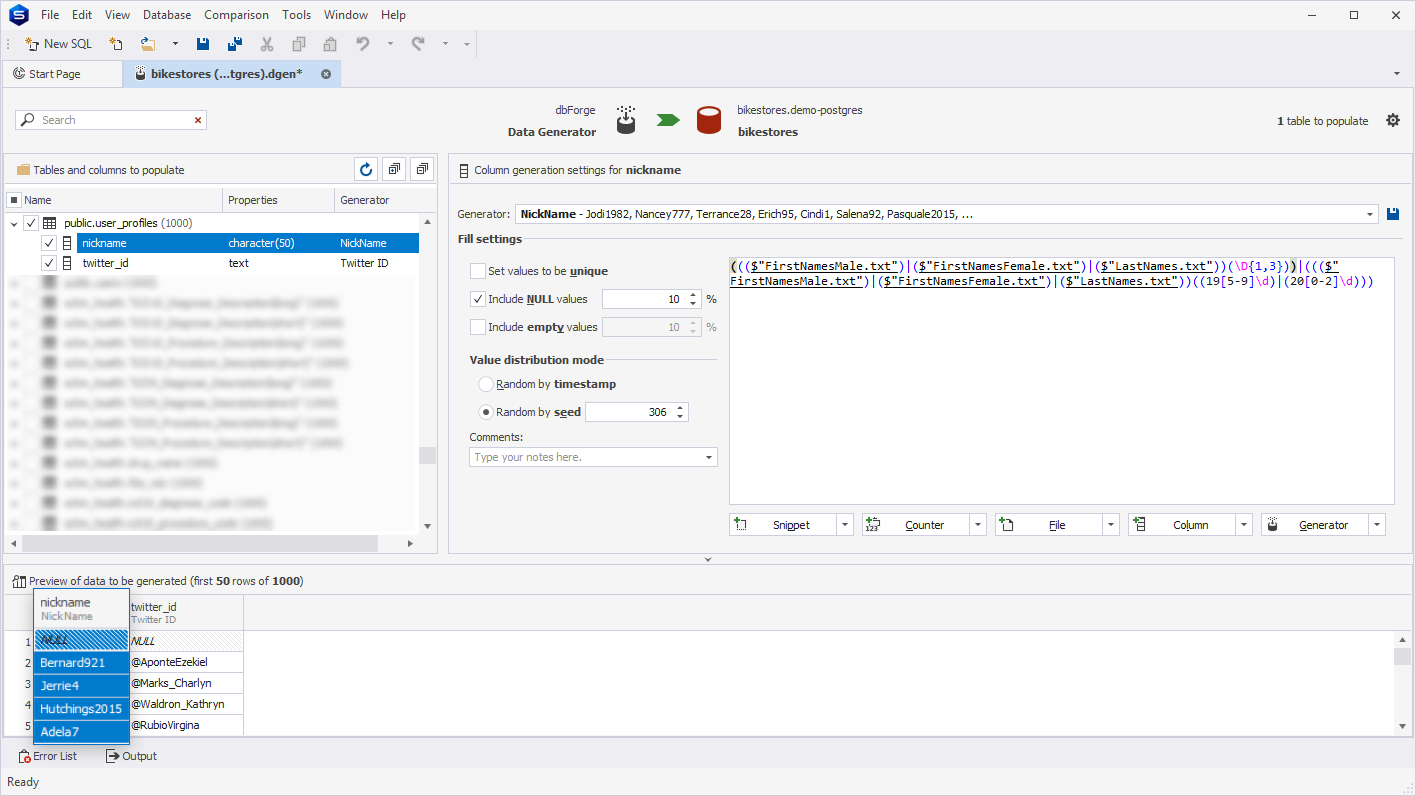Open the File menu
Viewport: 1416px width, 796px height.
click(x=50, y=15)
